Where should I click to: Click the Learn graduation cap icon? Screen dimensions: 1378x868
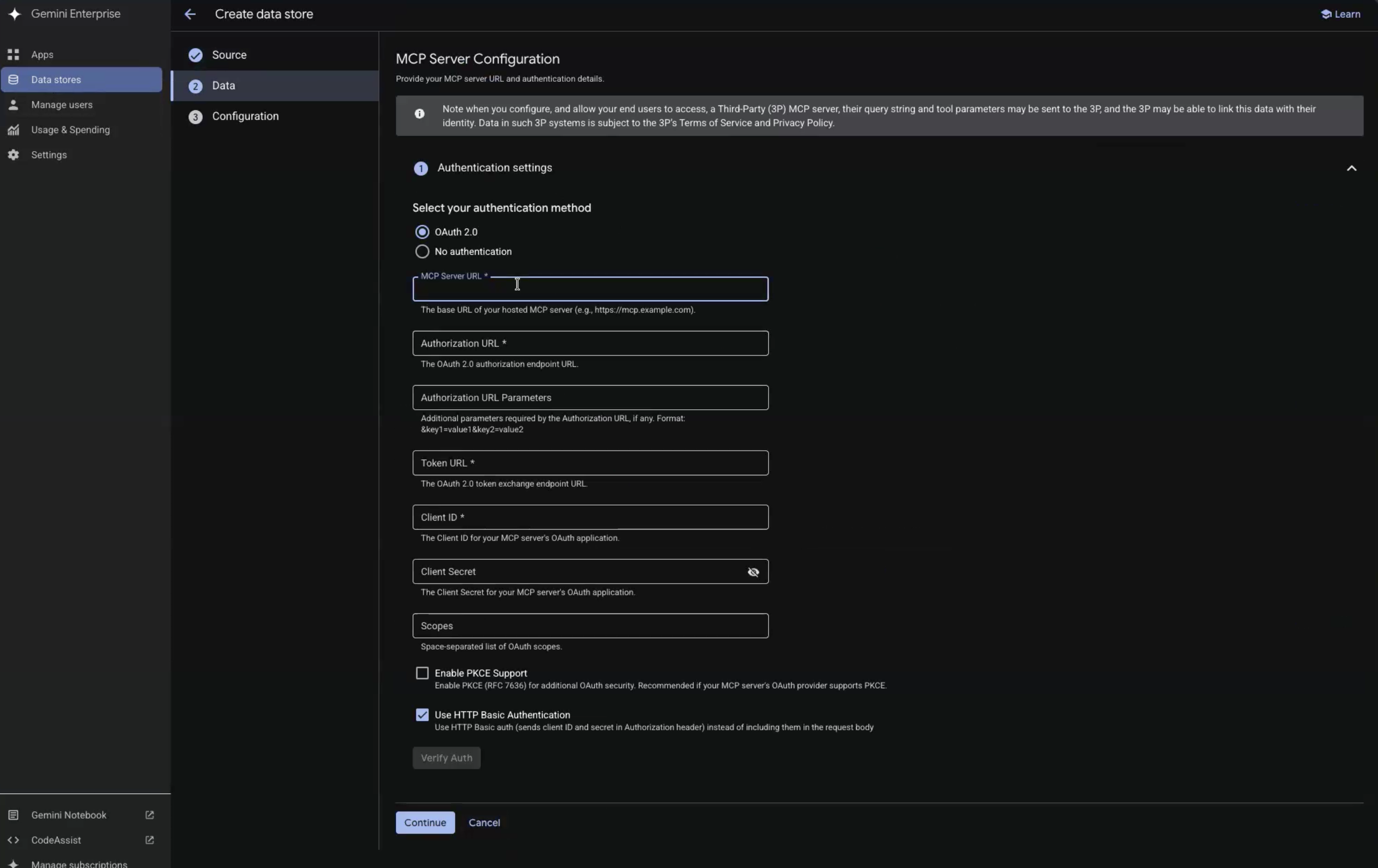pos(1325,15)
